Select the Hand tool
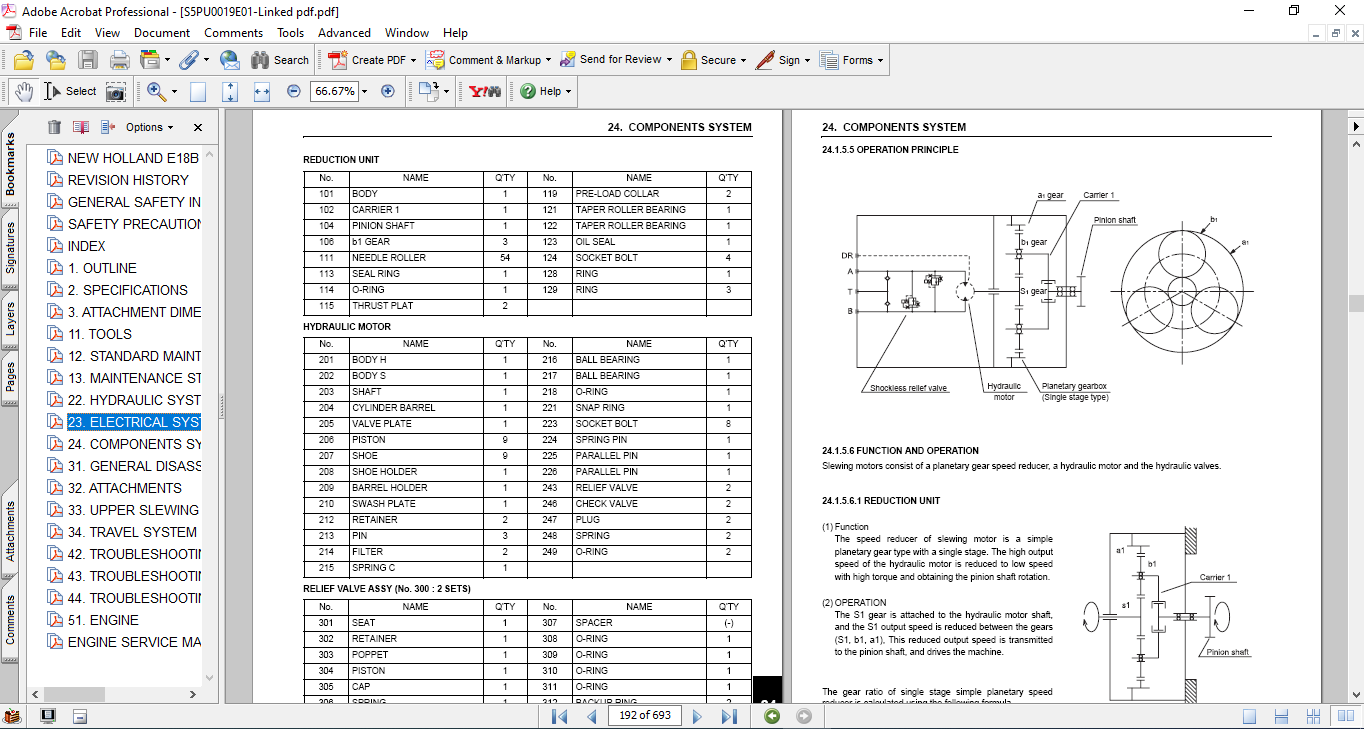Screen dimensions: 1364x729 [23, 91]
